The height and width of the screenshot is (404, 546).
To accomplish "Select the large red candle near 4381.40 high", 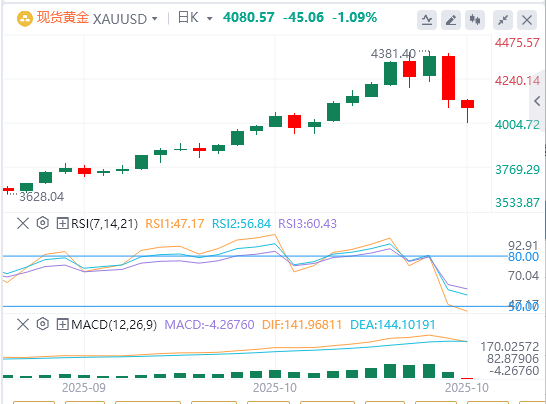I will (448, 78).
